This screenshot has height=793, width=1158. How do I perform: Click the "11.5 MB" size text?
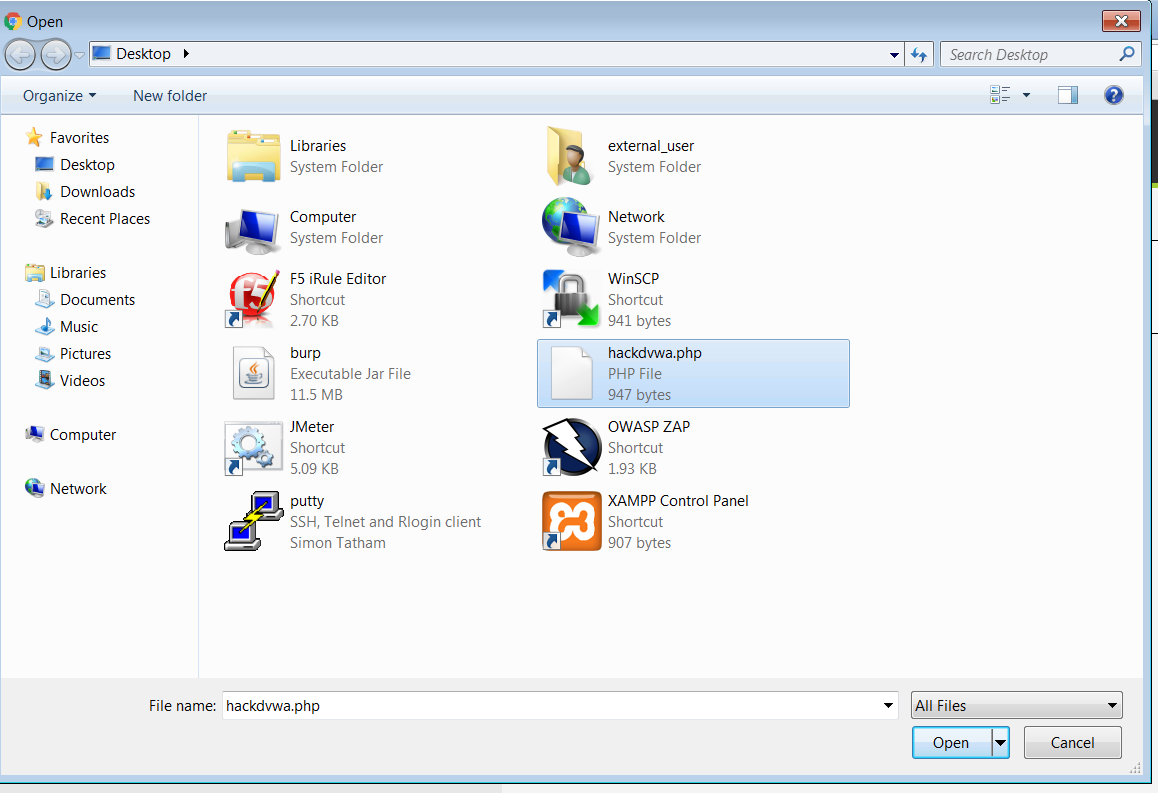coord(316,395)
